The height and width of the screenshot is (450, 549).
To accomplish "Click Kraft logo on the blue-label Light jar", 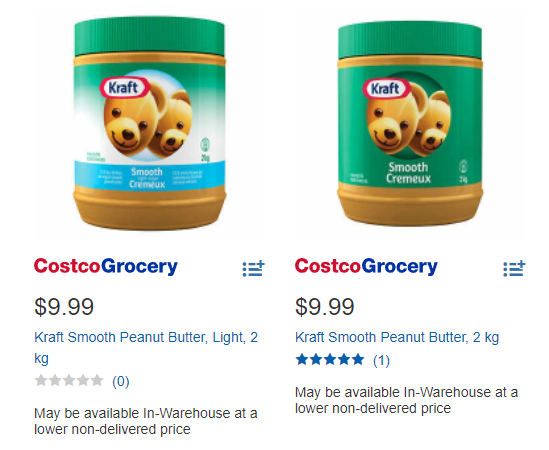I will (125, 87).
